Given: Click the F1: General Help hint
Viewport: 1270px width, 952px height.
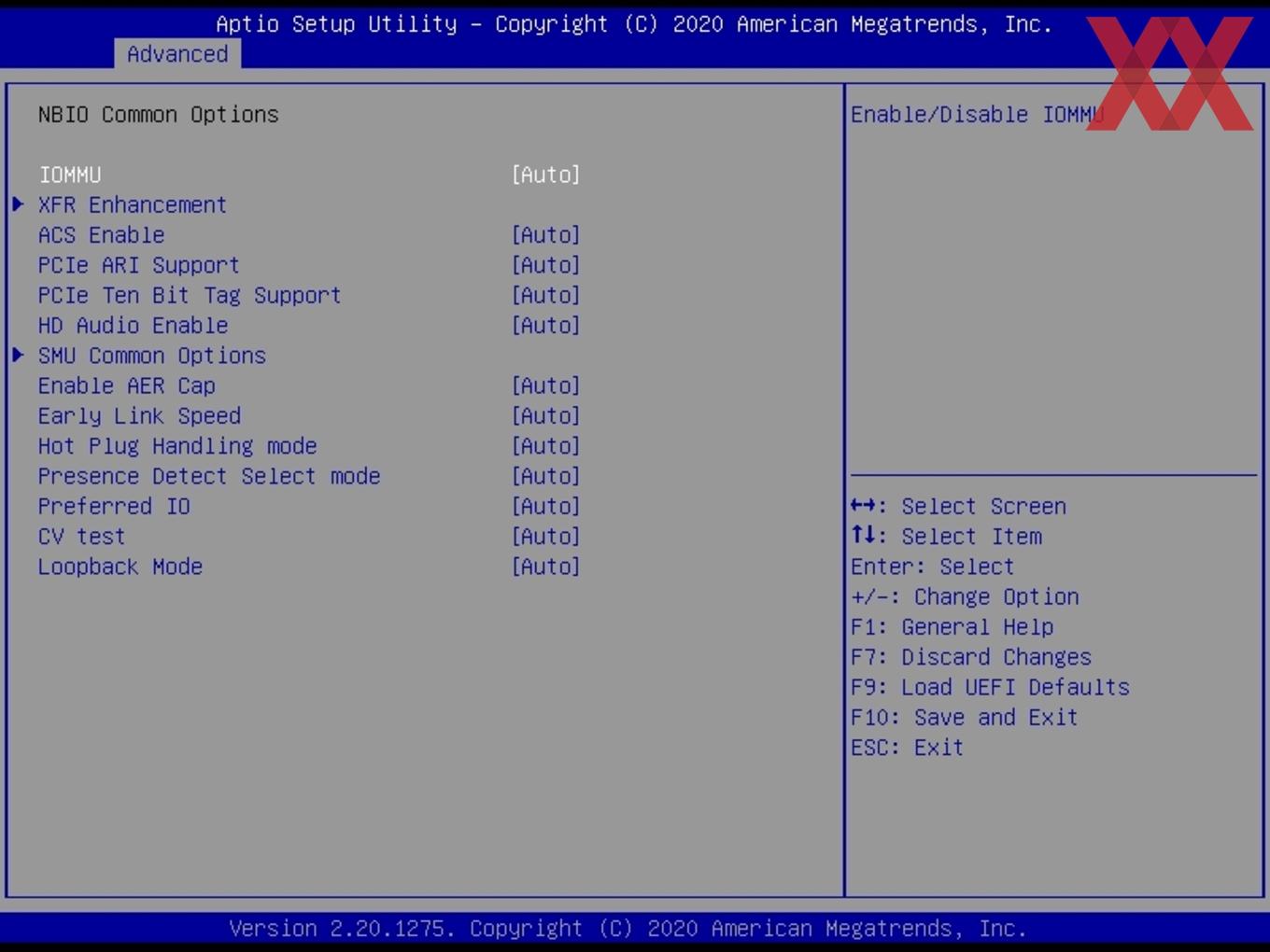Looking at the screenshot, I should click(952, 627).
